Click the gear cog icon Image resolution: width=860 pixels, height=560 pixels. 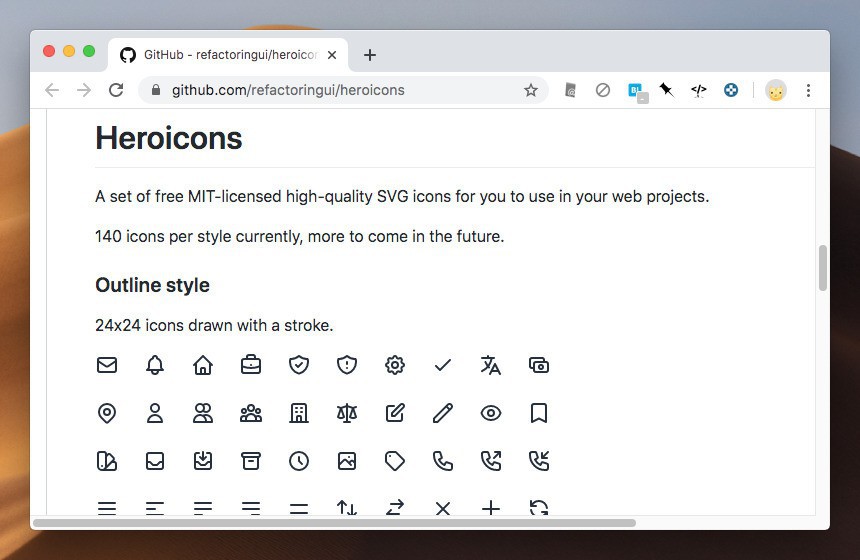click(x=395, y=365)
